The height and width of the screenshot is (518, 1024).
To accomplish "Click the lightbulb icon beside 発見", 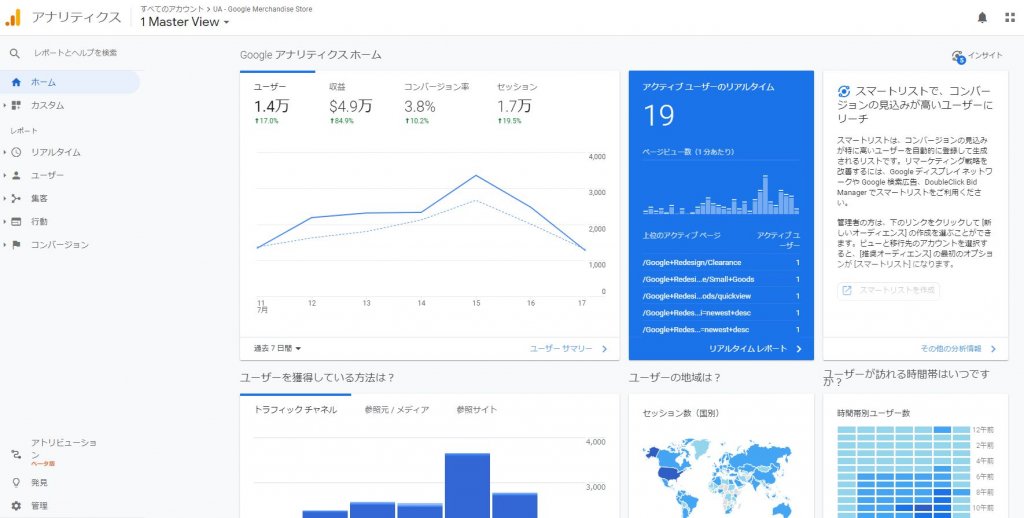I will click(x=16, y=483).
